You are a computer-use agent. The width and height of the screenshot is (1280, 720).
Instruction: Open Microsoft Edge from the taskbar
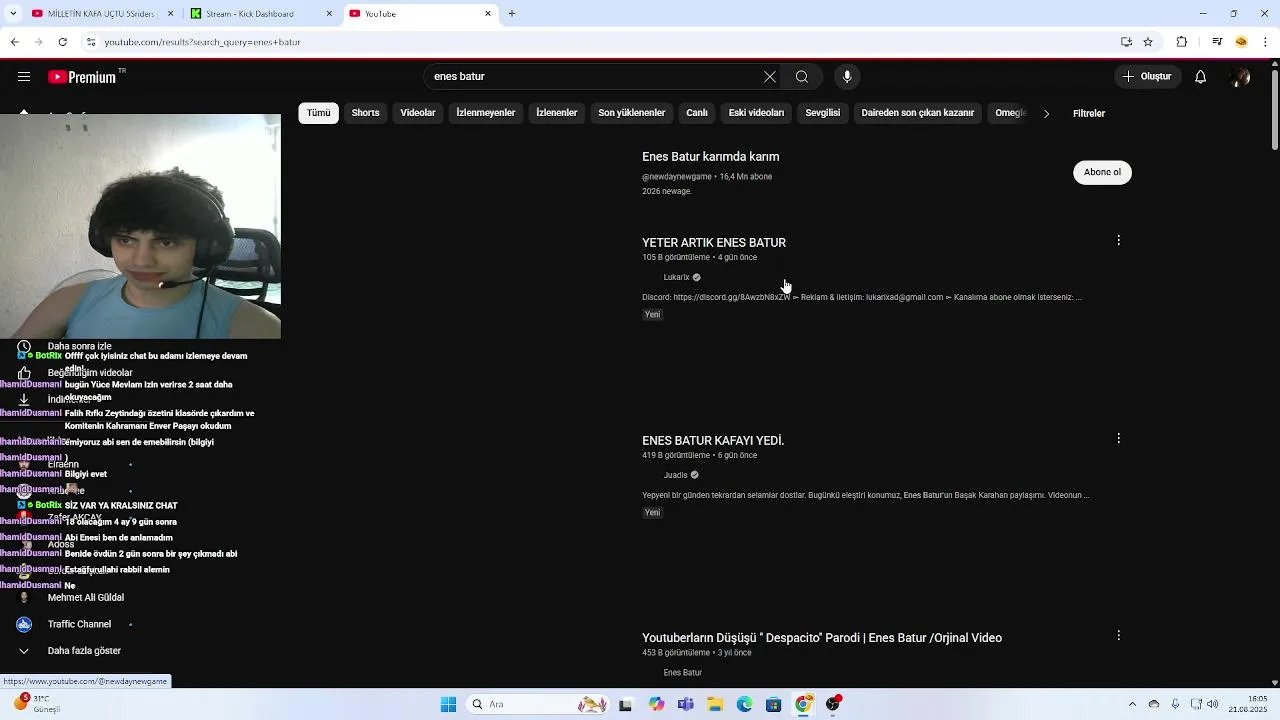pos(745,705)
